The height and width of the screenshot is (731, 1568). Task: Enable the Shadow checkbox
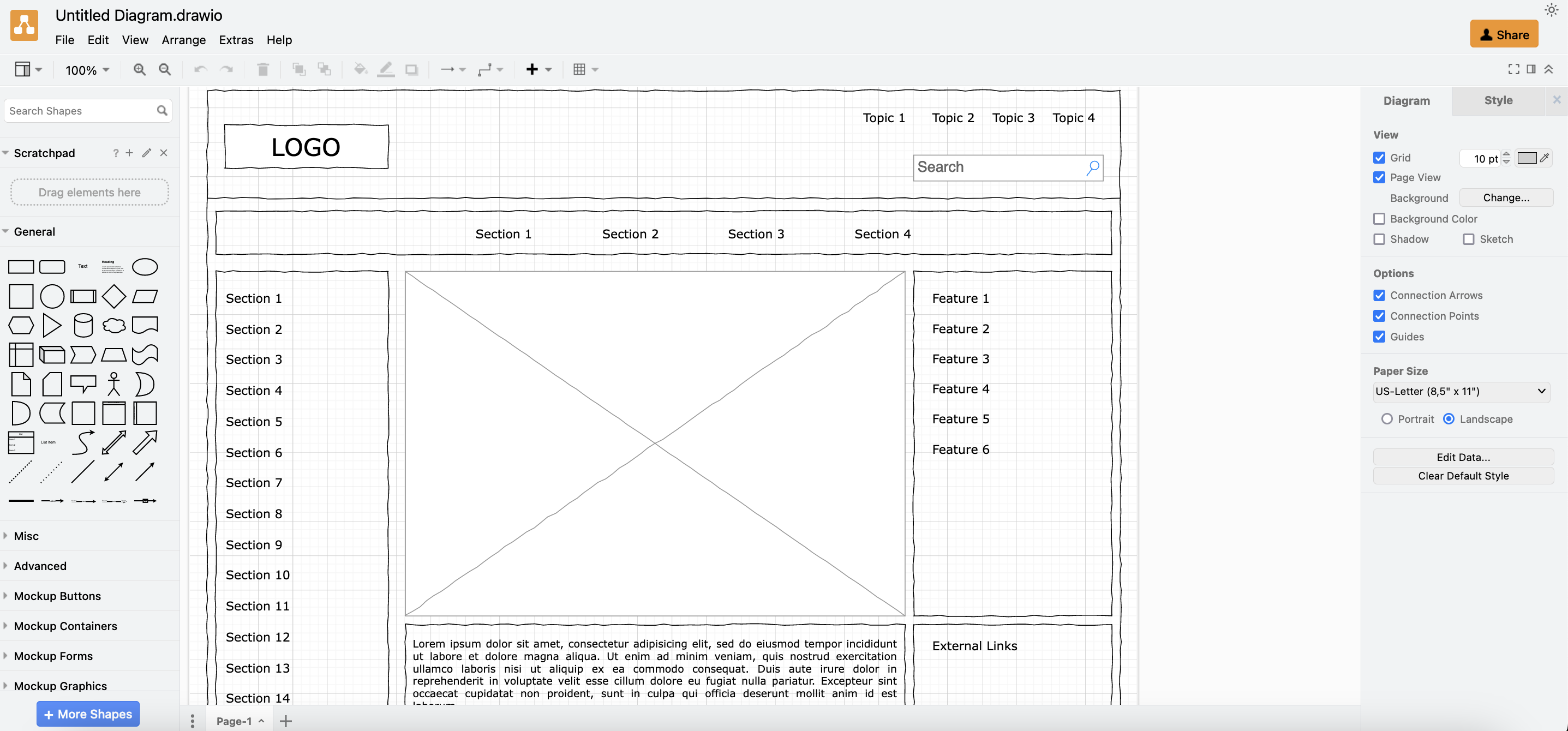tap(1380, 239)
